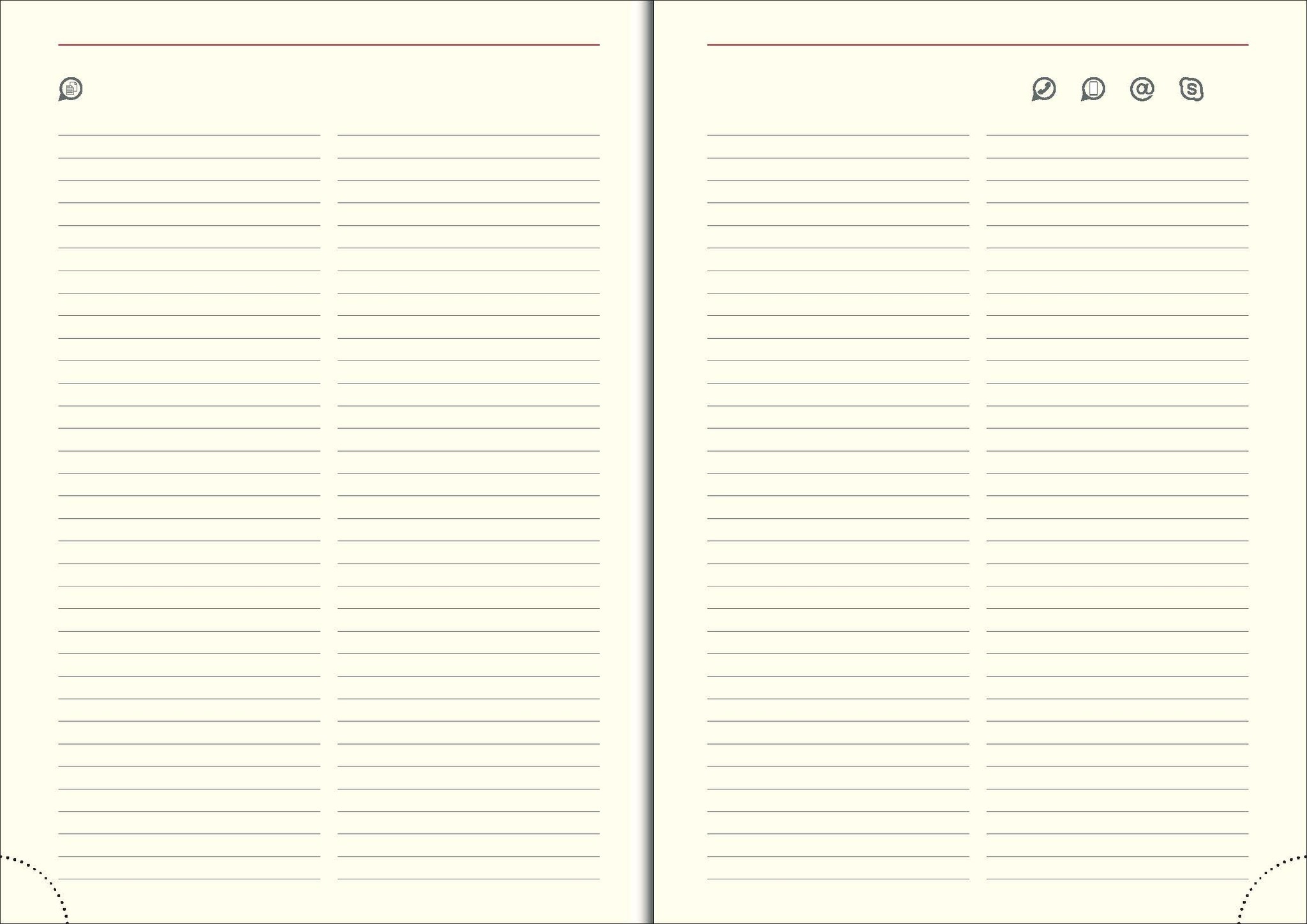Click the top writing line under the Skype icon
The height and width of the screenshot is (924, 1307).
(1117, 135)
